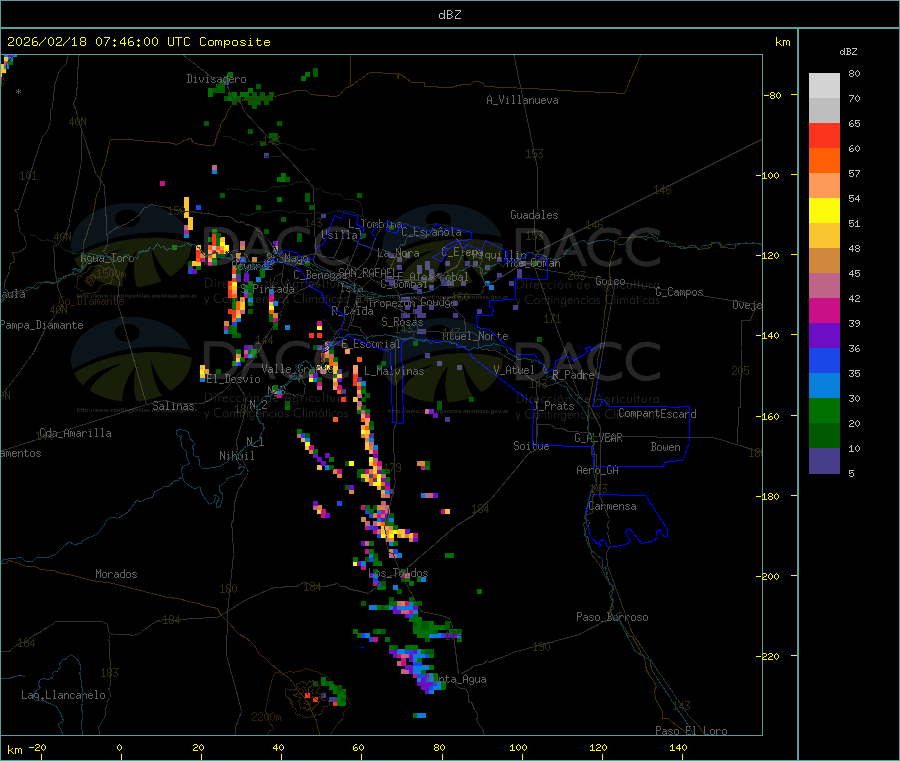Pick the purple 36-39 dBZ legend swatch
The image size is (900, 761).
click(824, 335)
